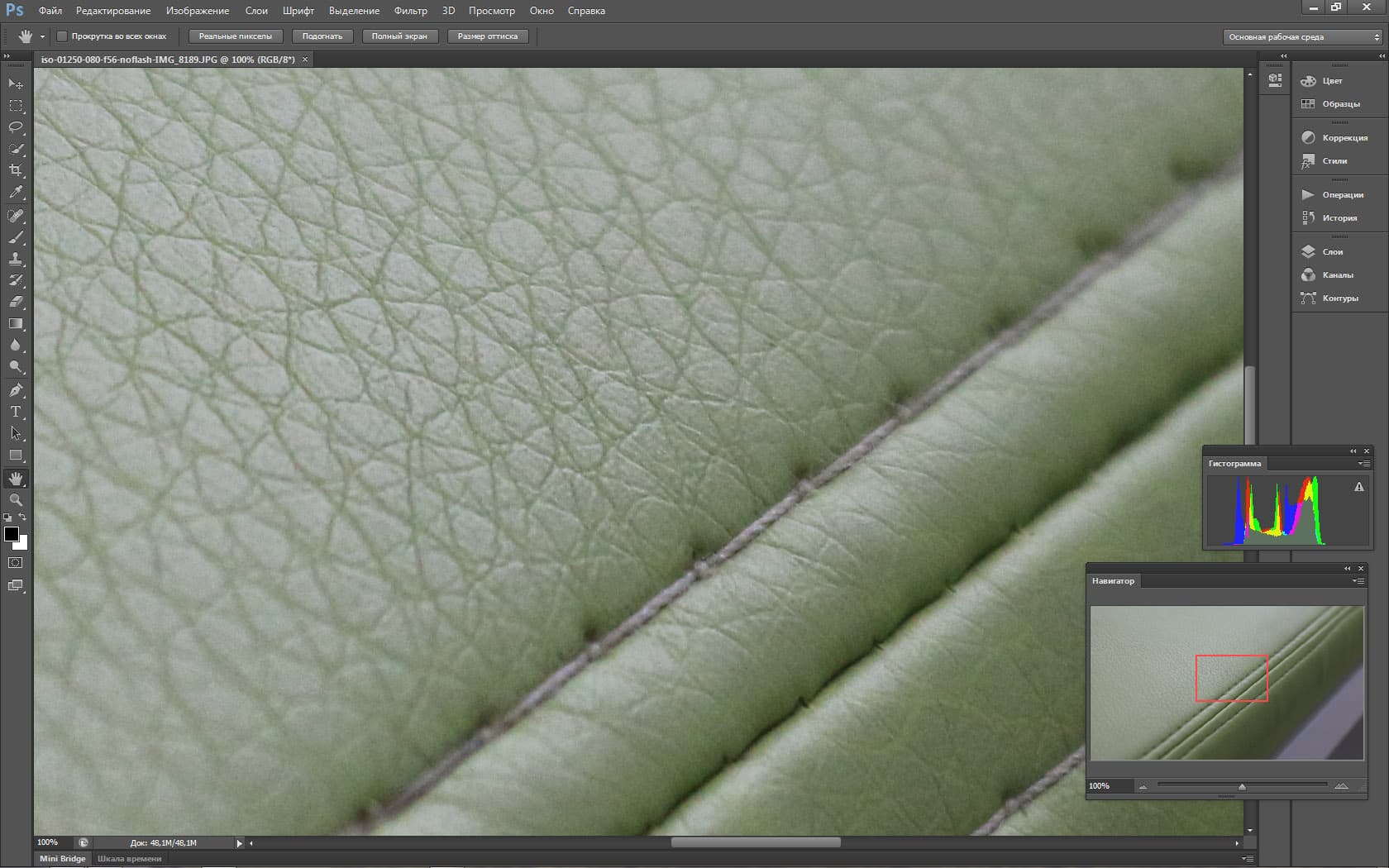Select the Eyedropper tool

(16, 192)
